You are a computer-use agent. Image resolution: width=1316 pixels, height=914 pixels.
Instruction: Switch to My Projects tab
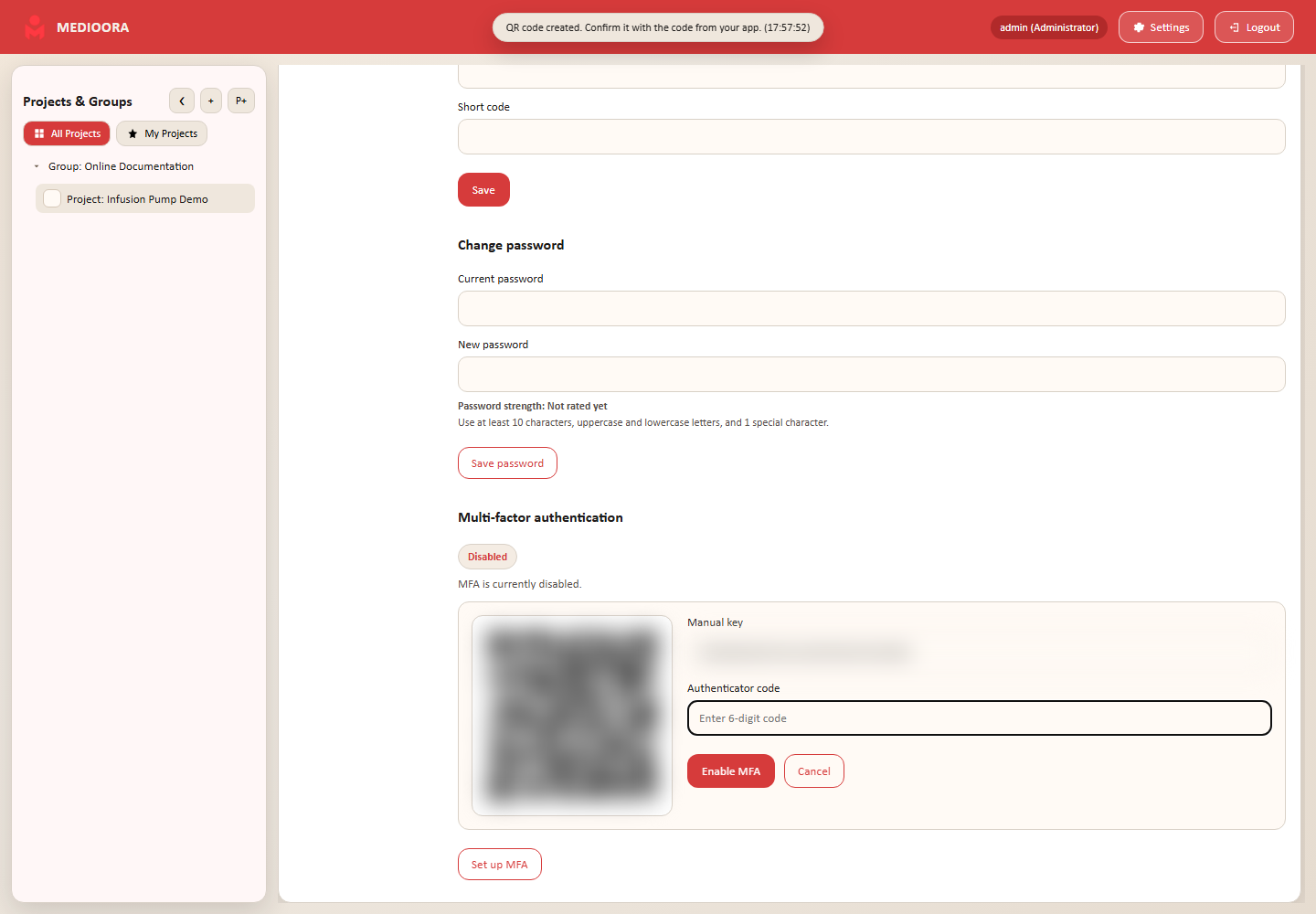click(162, 133)
